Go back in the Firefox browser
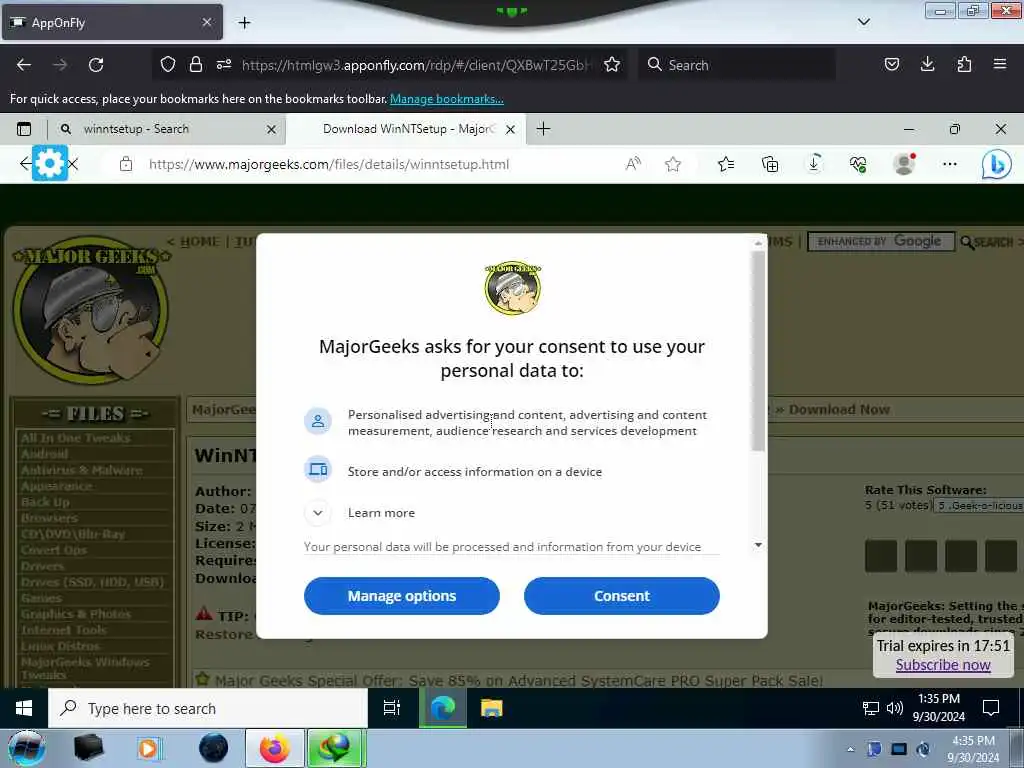This screenshot has width=1024, height=768. coord(24,65)
